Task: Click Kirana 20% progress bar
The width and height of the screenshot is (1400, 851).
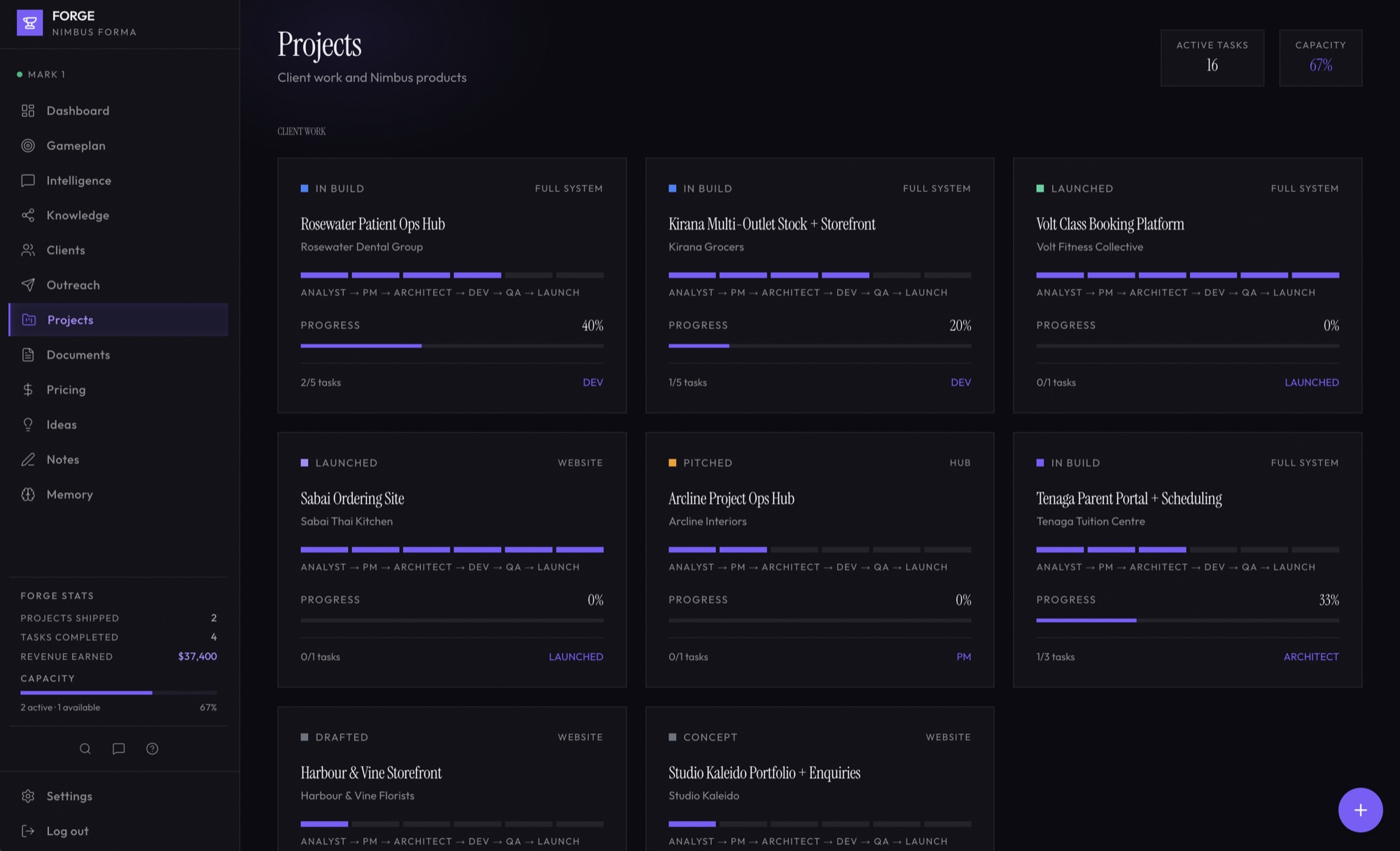Action: pyautogui.click(x=819, y=346)
